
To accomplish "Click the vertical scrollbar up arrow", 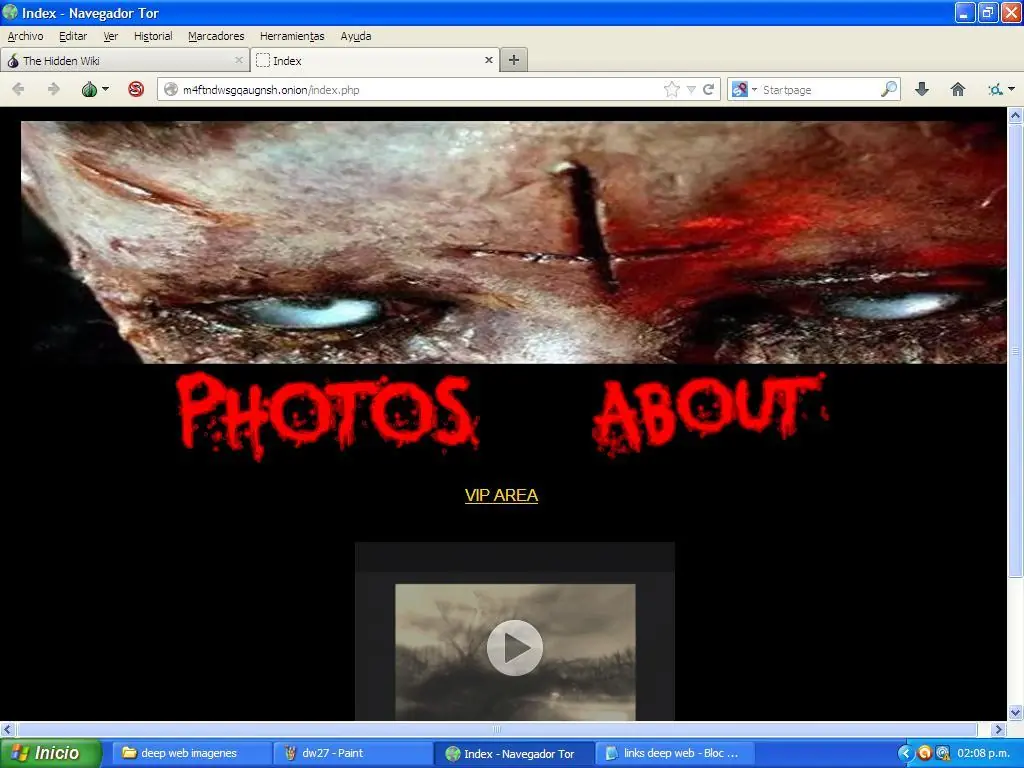I will pos(1016,116).
